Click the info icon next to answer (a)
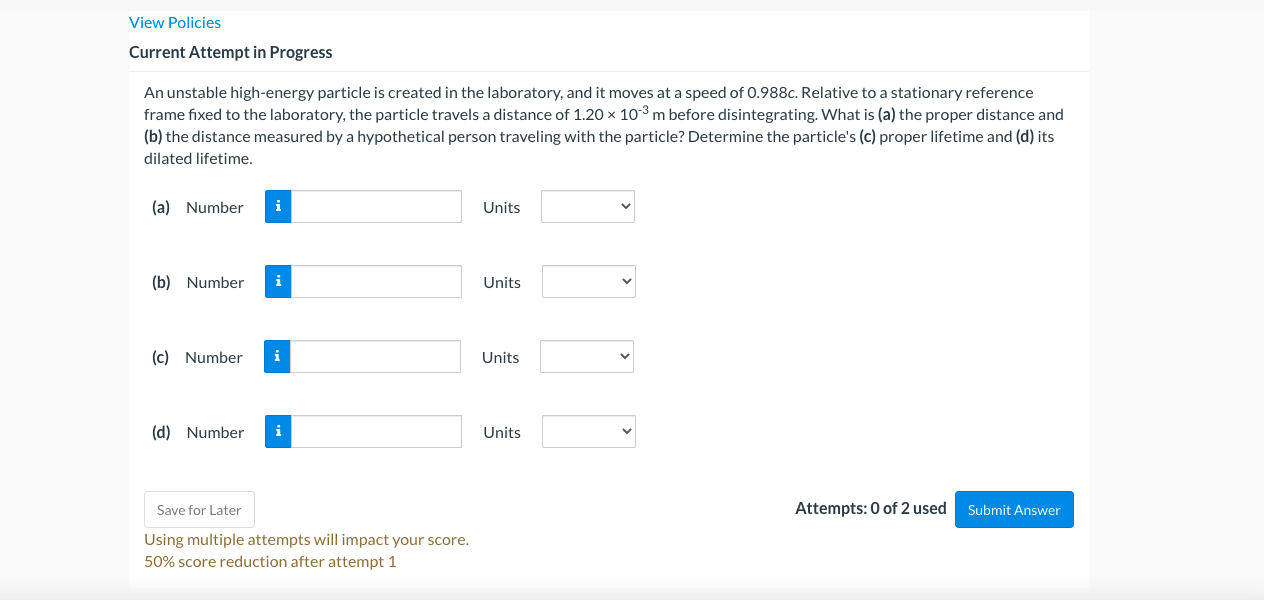 [277, 206]
